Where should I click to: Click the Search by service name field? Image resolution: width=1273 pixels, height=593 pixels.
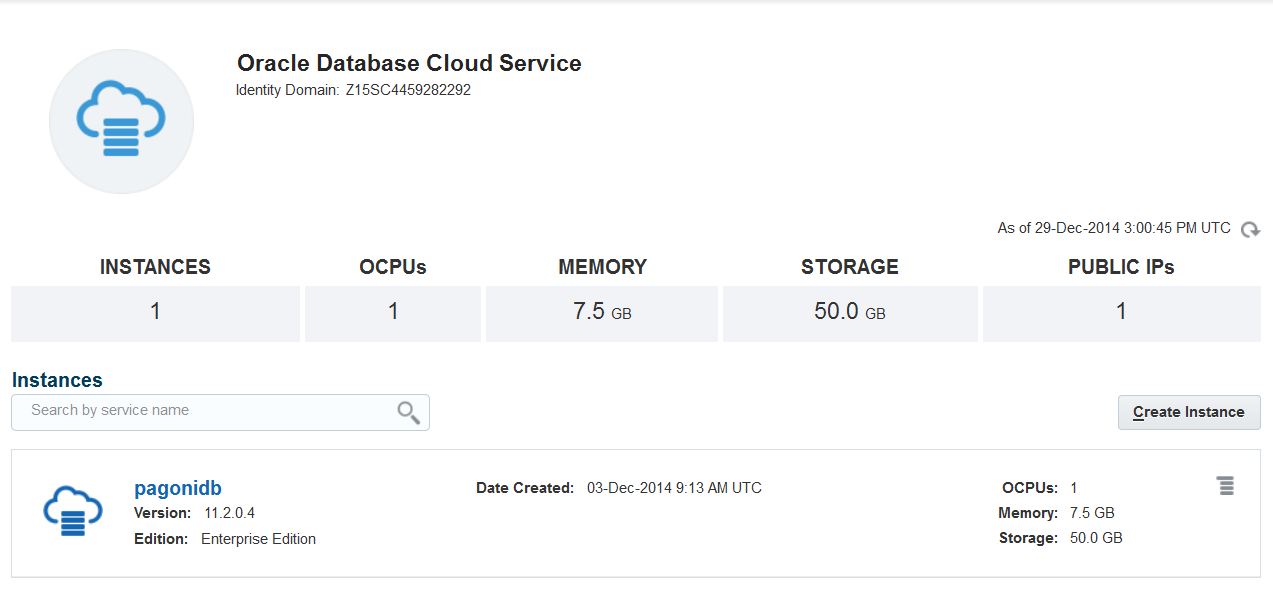200,411
